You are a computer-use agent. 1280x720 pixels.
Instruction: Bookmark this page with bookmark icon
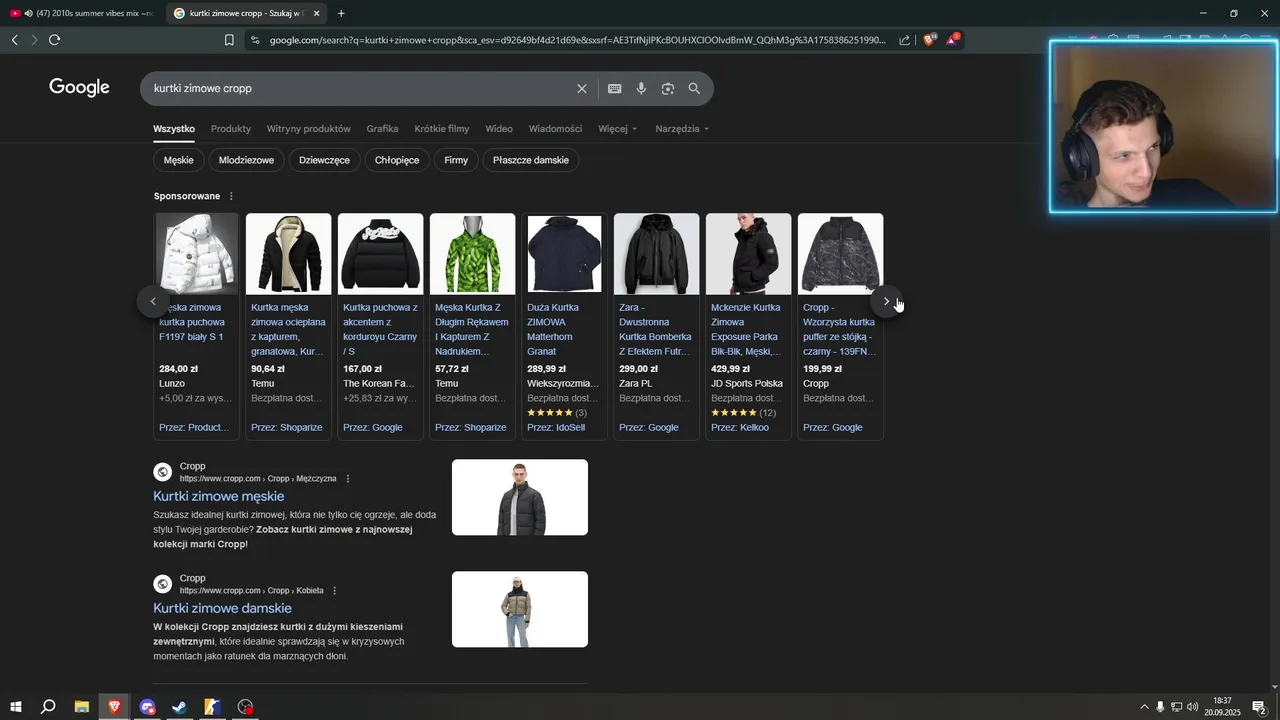pyautogui.click(x=229, y=40)
